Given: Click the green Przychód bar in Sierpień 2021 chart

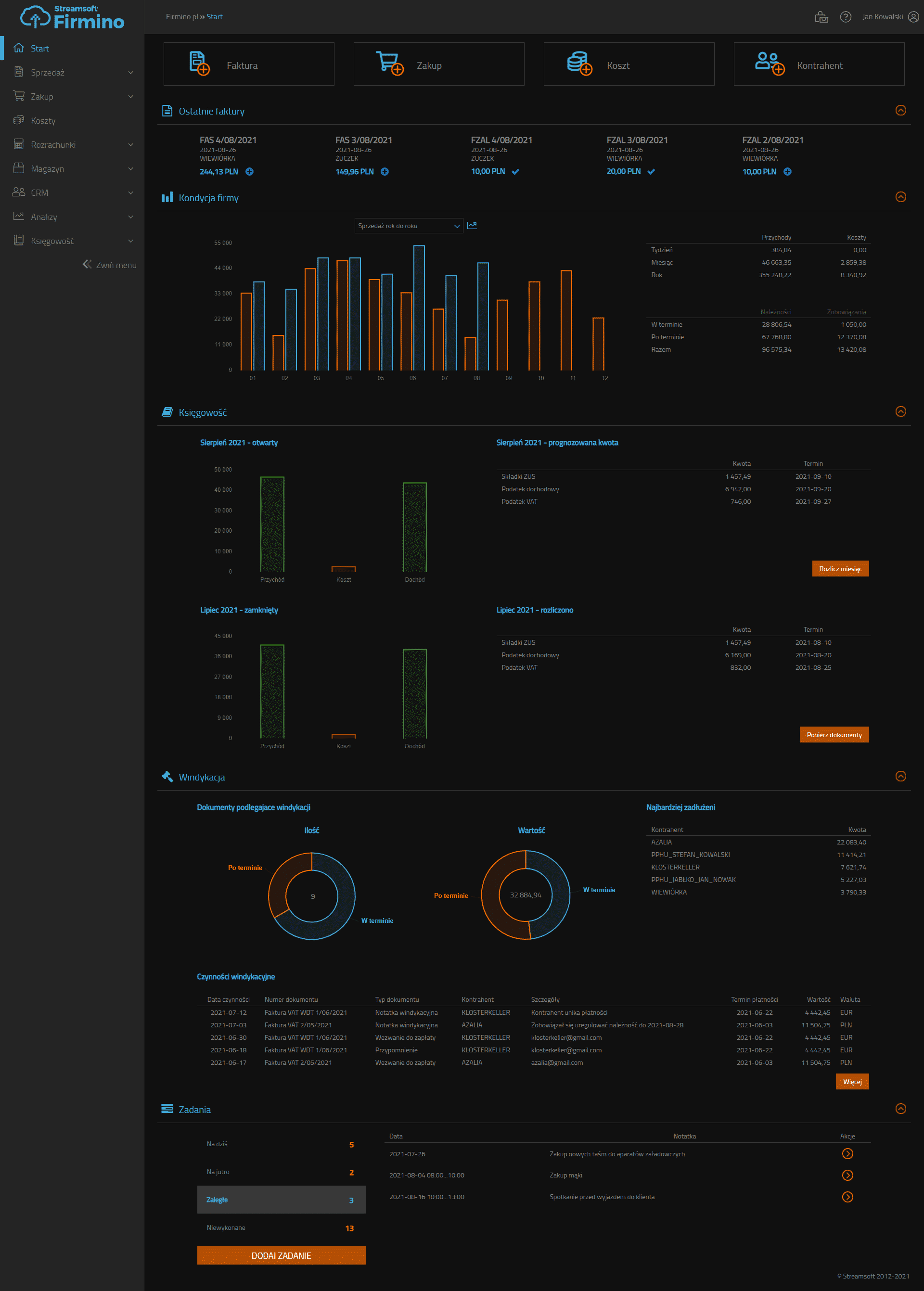Looking at the screenshot, I should (272, 524).
